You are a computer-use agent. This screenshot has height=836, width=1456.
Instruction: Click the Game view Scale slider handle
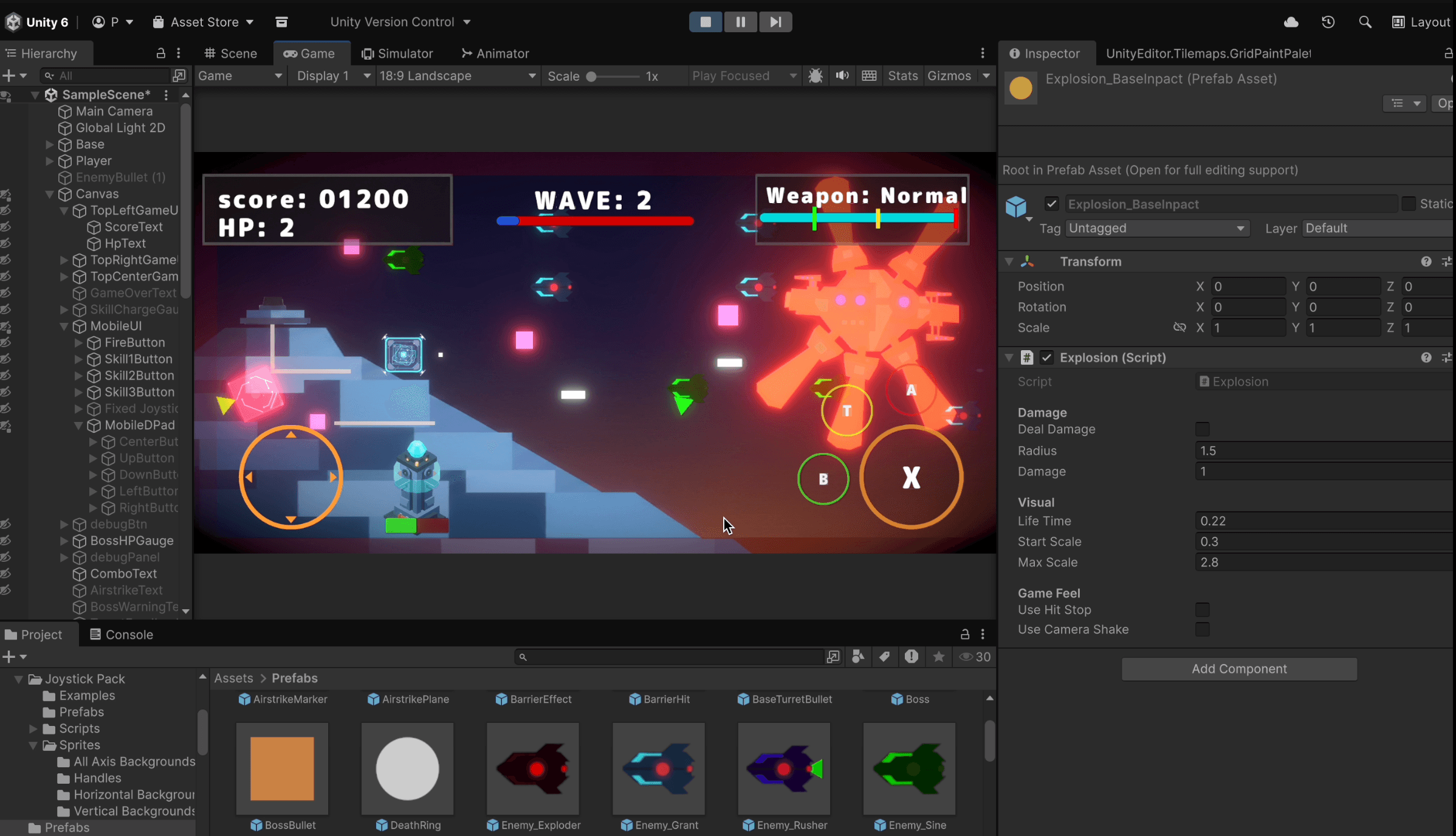(591, 77)
